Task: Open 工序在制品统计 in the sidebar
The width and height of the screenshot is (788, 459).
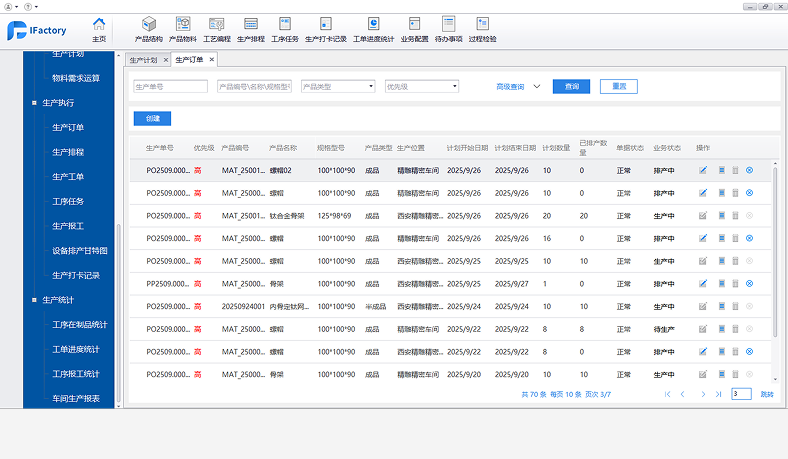Action: coord(80,324)
